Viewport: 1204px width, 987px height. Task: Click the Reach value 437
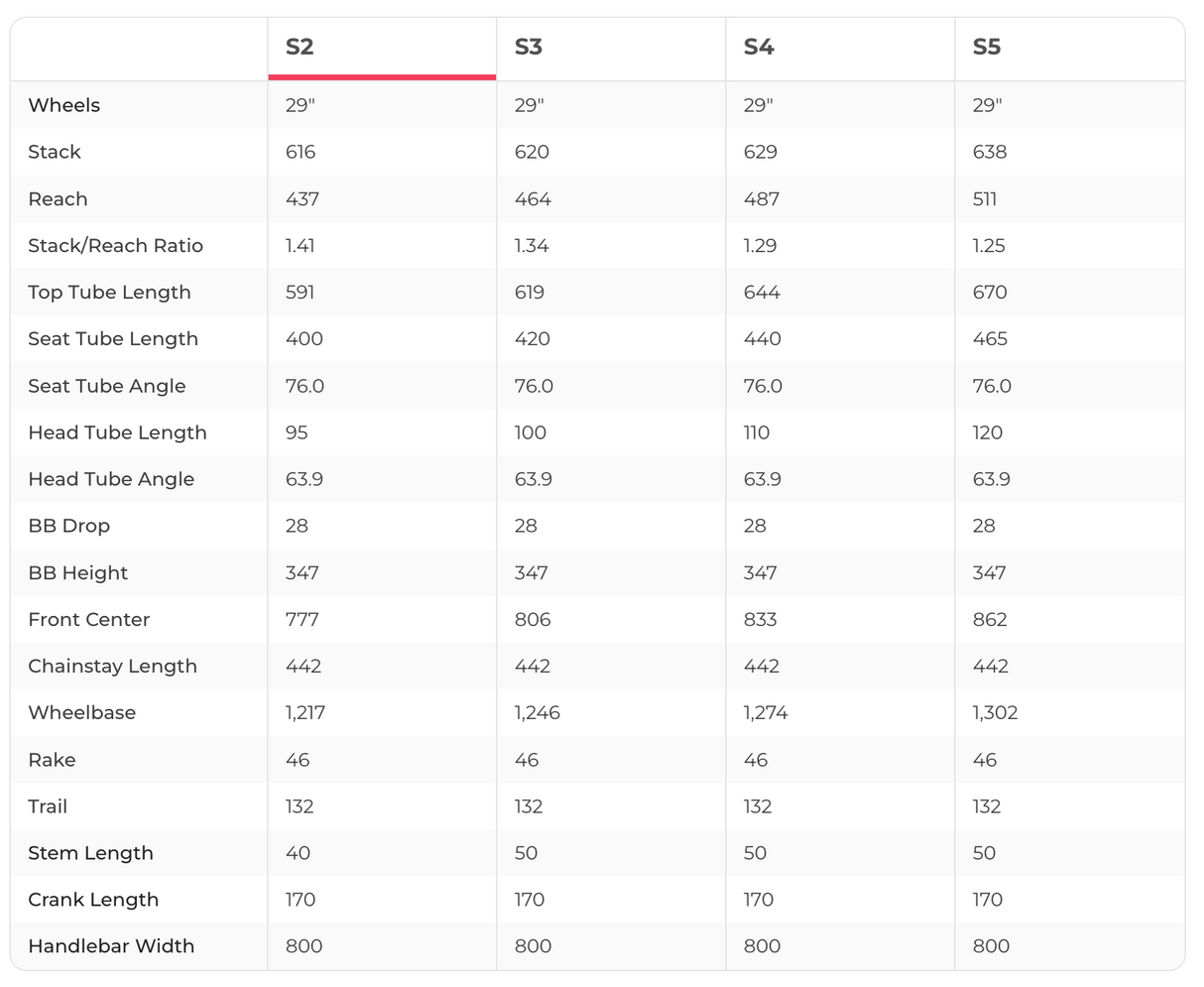(302, 199)
